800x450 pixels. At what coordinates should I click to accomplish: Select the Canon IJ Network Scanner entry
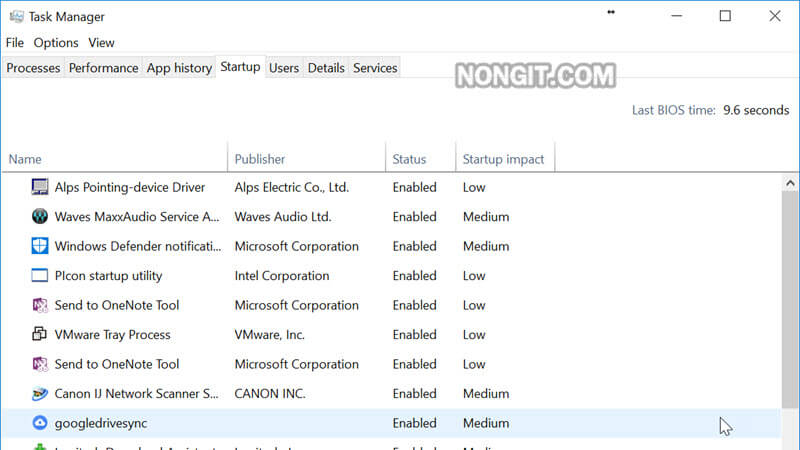click(x=391, y=394)
